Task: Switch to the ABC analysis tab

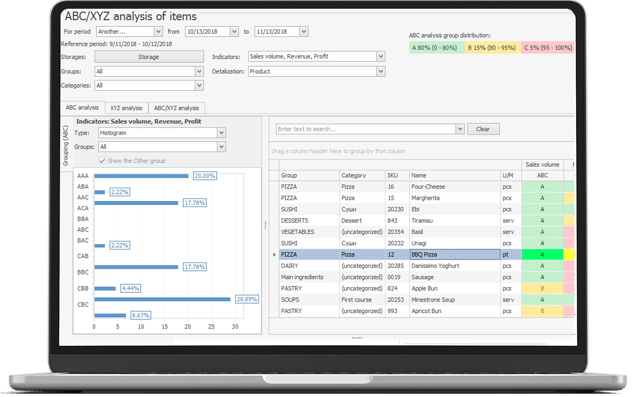Action: [x=82, y=107]
